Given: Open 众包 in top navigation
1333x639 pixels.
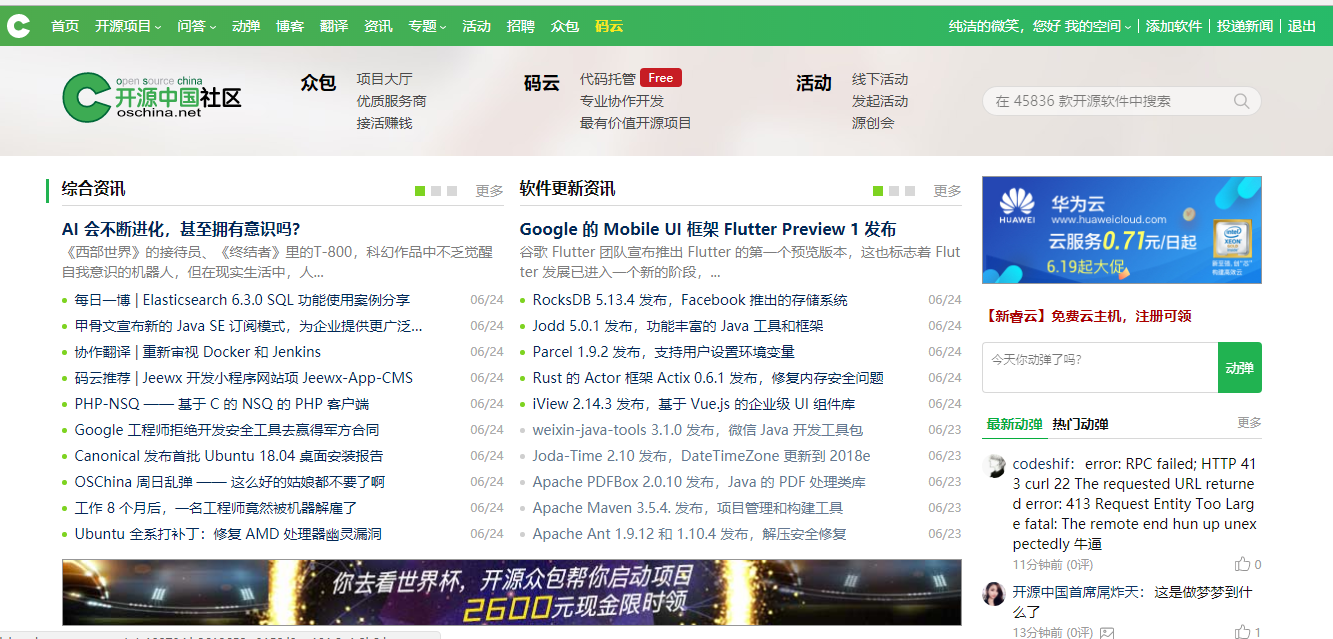Looking at the screenshot, I should coord(565,26).
